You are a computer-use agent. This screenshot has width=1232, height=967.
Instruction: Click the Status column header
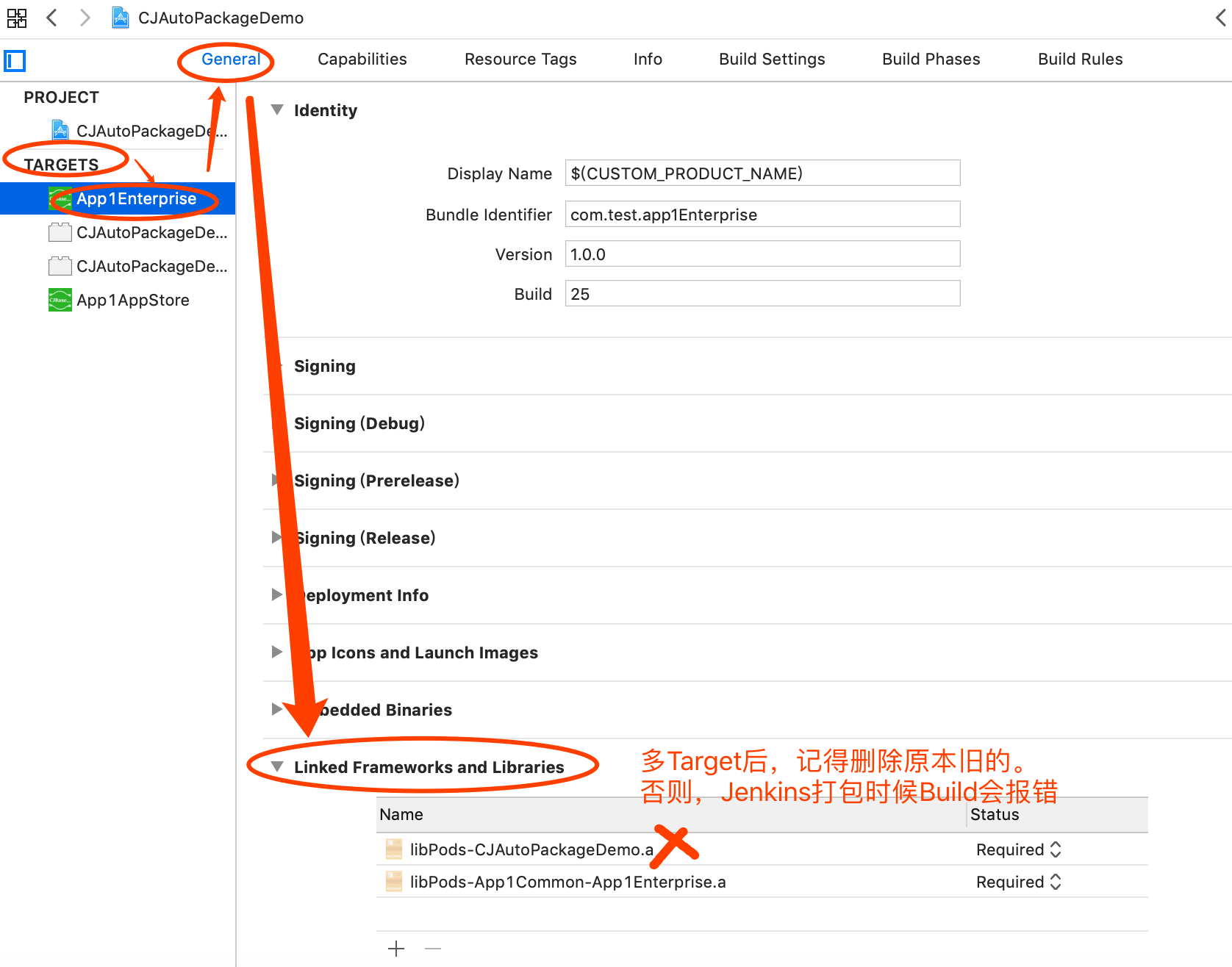(1058, 815)
